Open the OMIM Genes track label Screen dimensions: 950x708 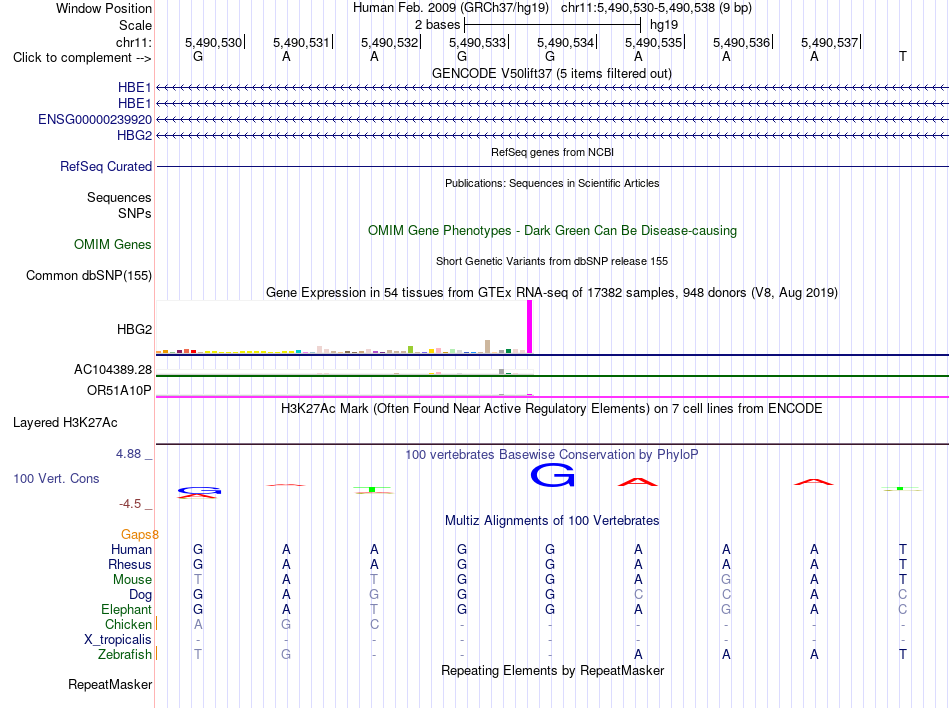pyautogui.click(x=112, y=245)
